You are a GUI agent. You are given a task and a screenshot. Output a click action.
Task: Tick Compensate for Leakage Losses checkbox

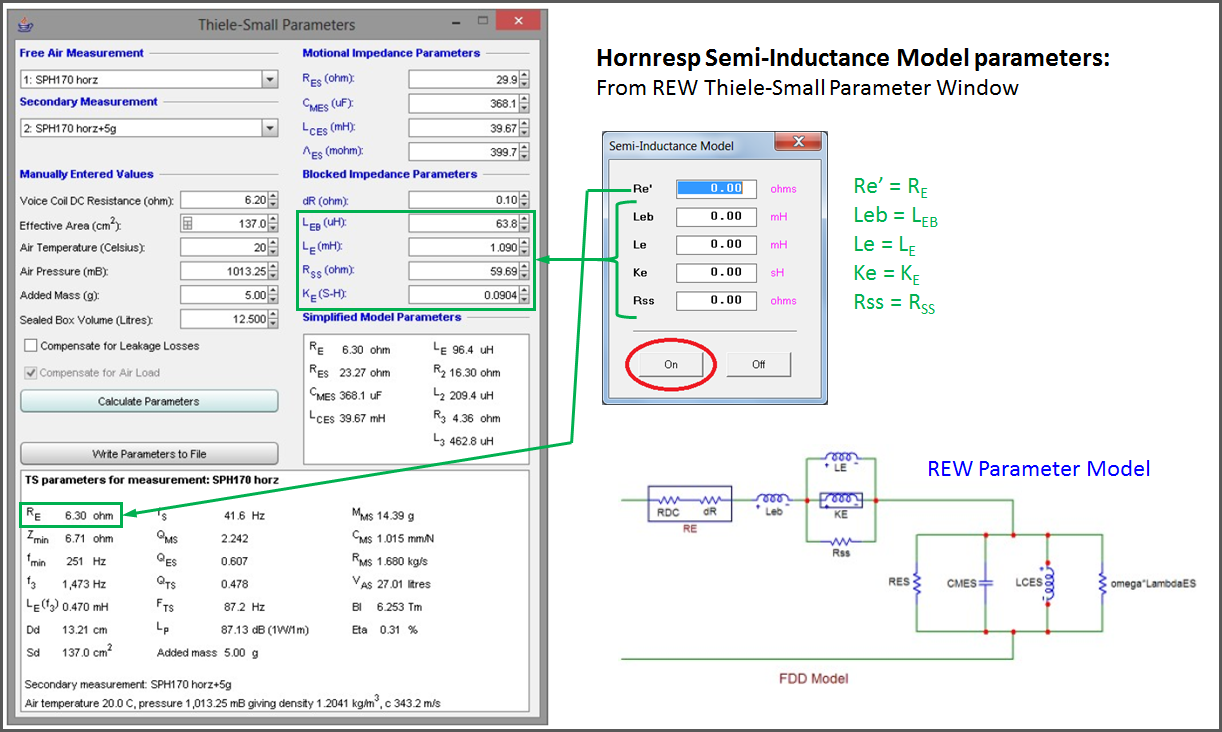pos(31,346)
